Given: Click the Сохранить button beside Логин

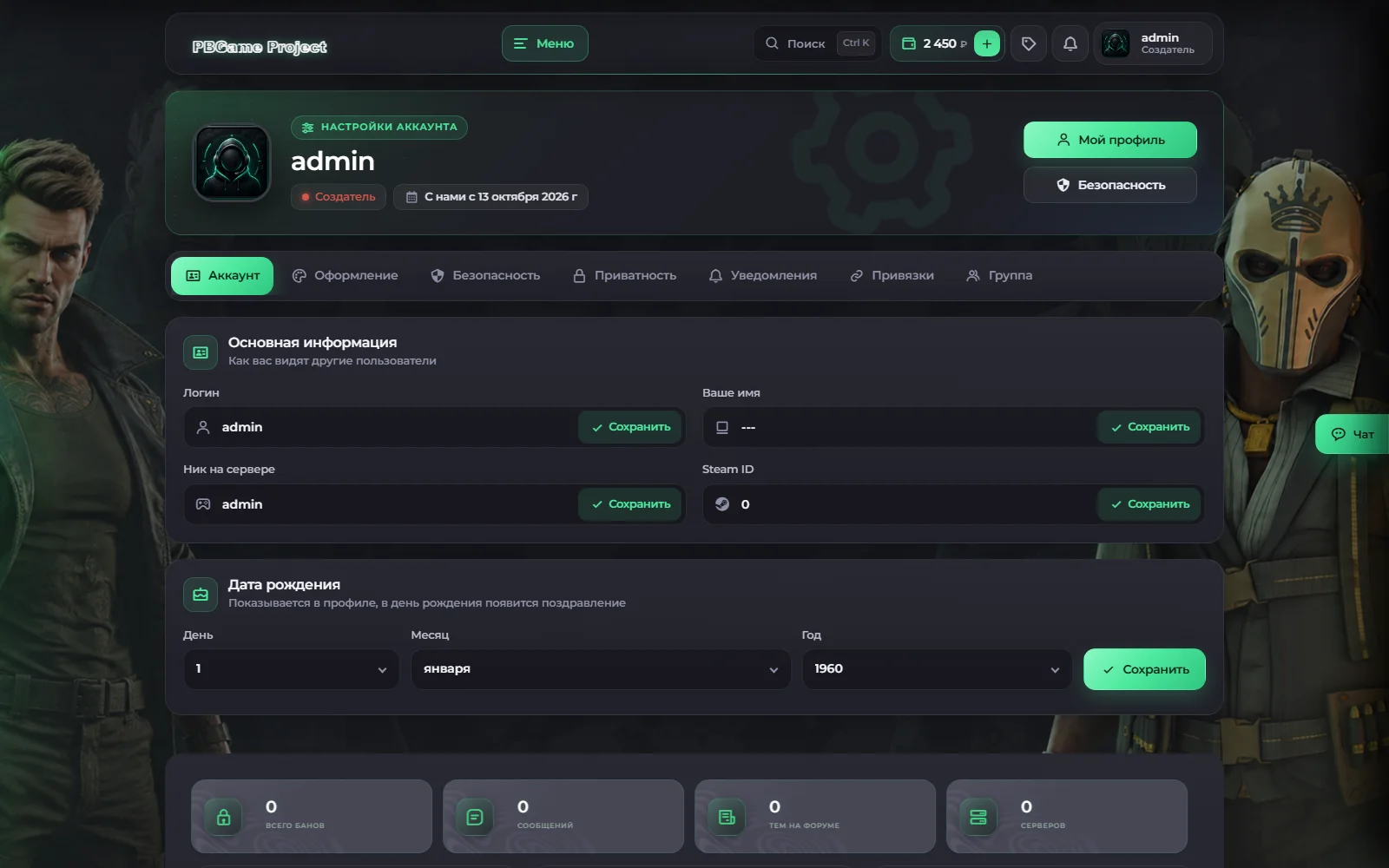Looking at the screenshot, I should (630, 427).
